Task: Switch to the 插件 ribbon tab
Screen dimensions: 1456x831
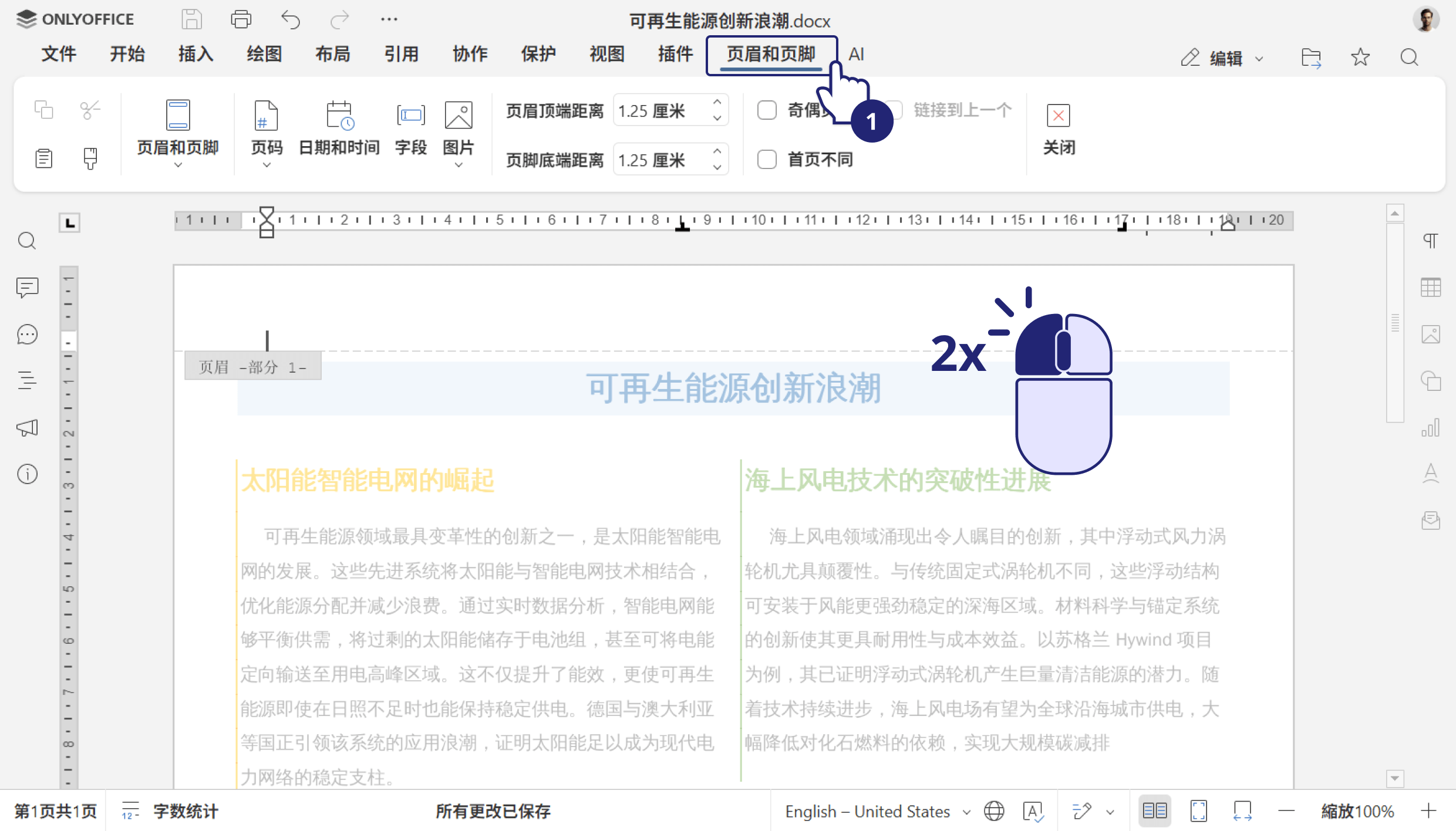Action: (x=674, y=54)
